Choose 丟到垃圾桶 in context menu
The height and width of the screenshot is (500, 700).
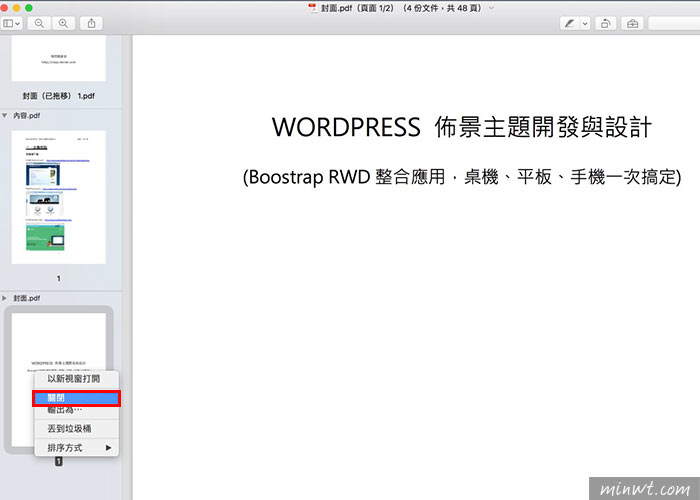click(76, 429)
